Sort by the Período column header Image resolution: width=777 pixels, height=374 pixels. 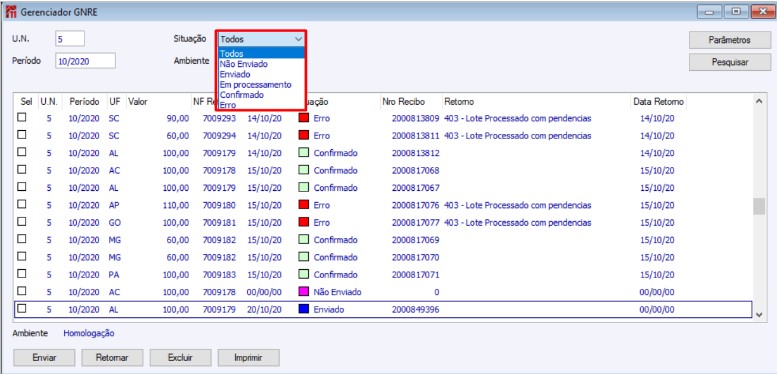tap(84, 102)
